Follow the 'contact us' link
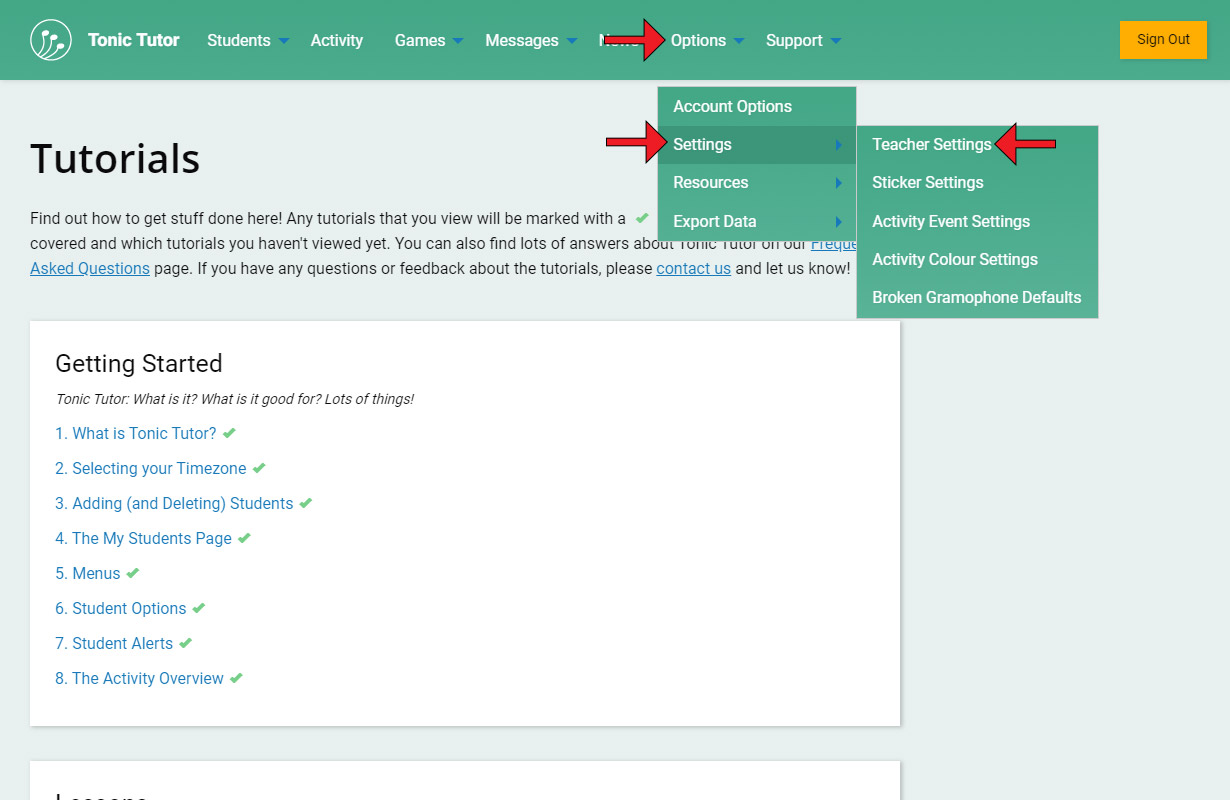 coord(693,268)
